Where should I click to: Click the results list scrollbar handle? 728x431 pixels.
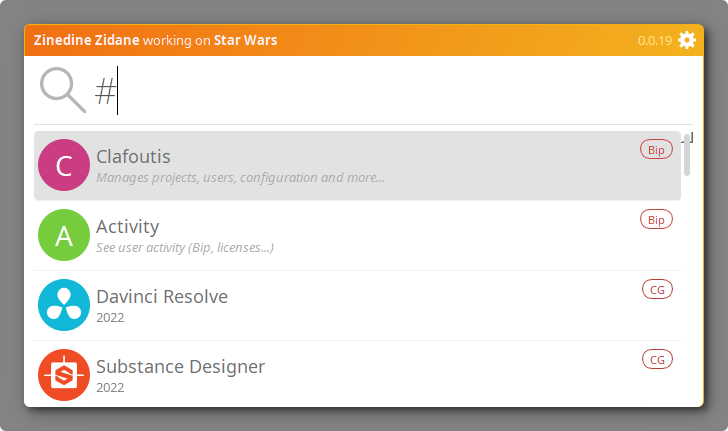[x=687, y=155]
